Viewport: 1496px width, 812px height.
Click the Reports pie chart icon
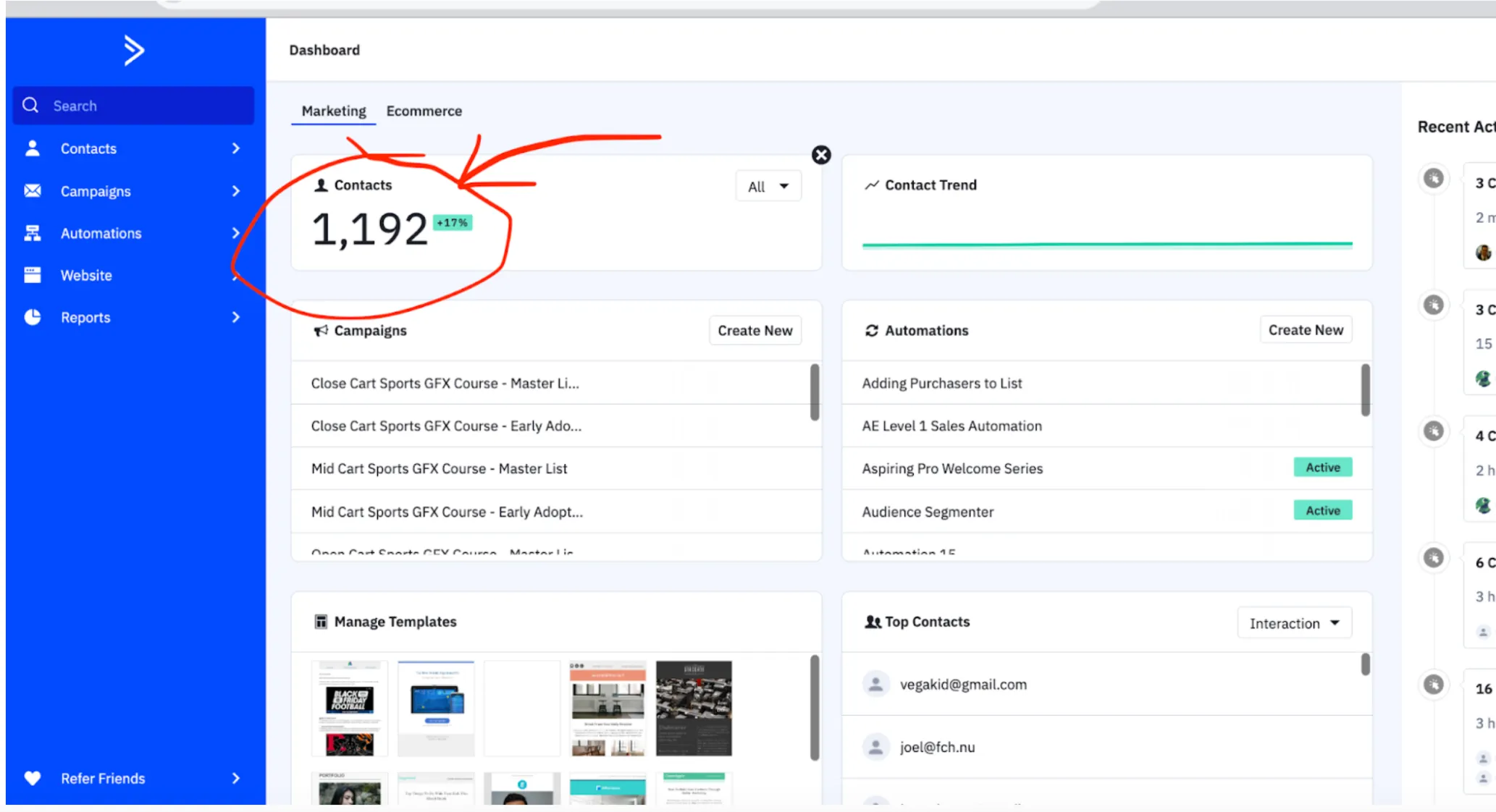[33, 317]
